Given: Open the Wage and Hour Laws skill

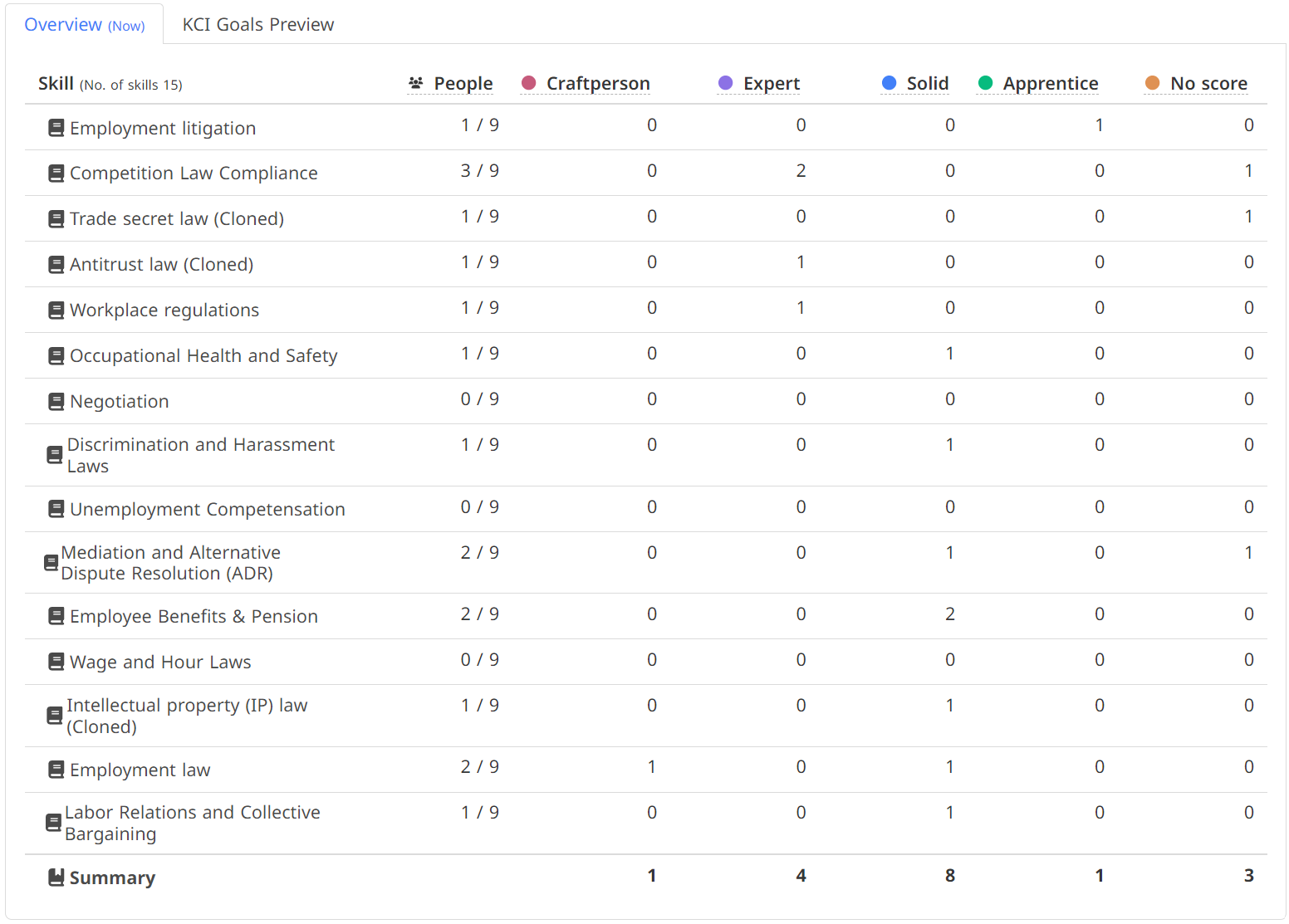Looking at the screenshot, I should tap(160, 662).
